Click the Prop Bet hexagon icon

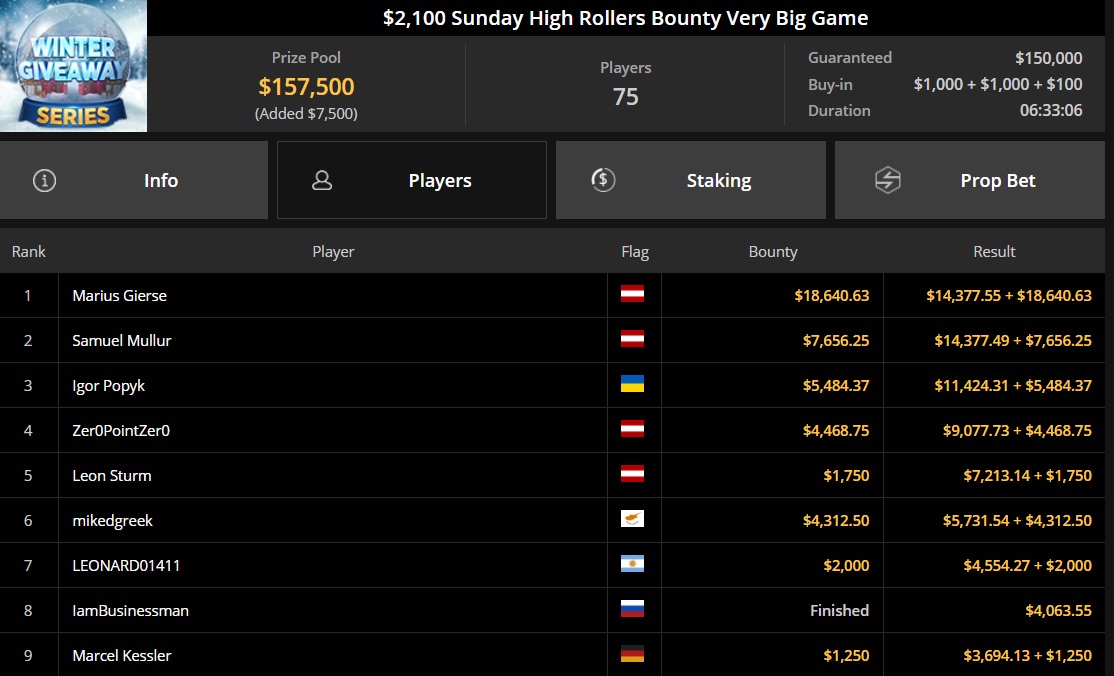[887, 181]
